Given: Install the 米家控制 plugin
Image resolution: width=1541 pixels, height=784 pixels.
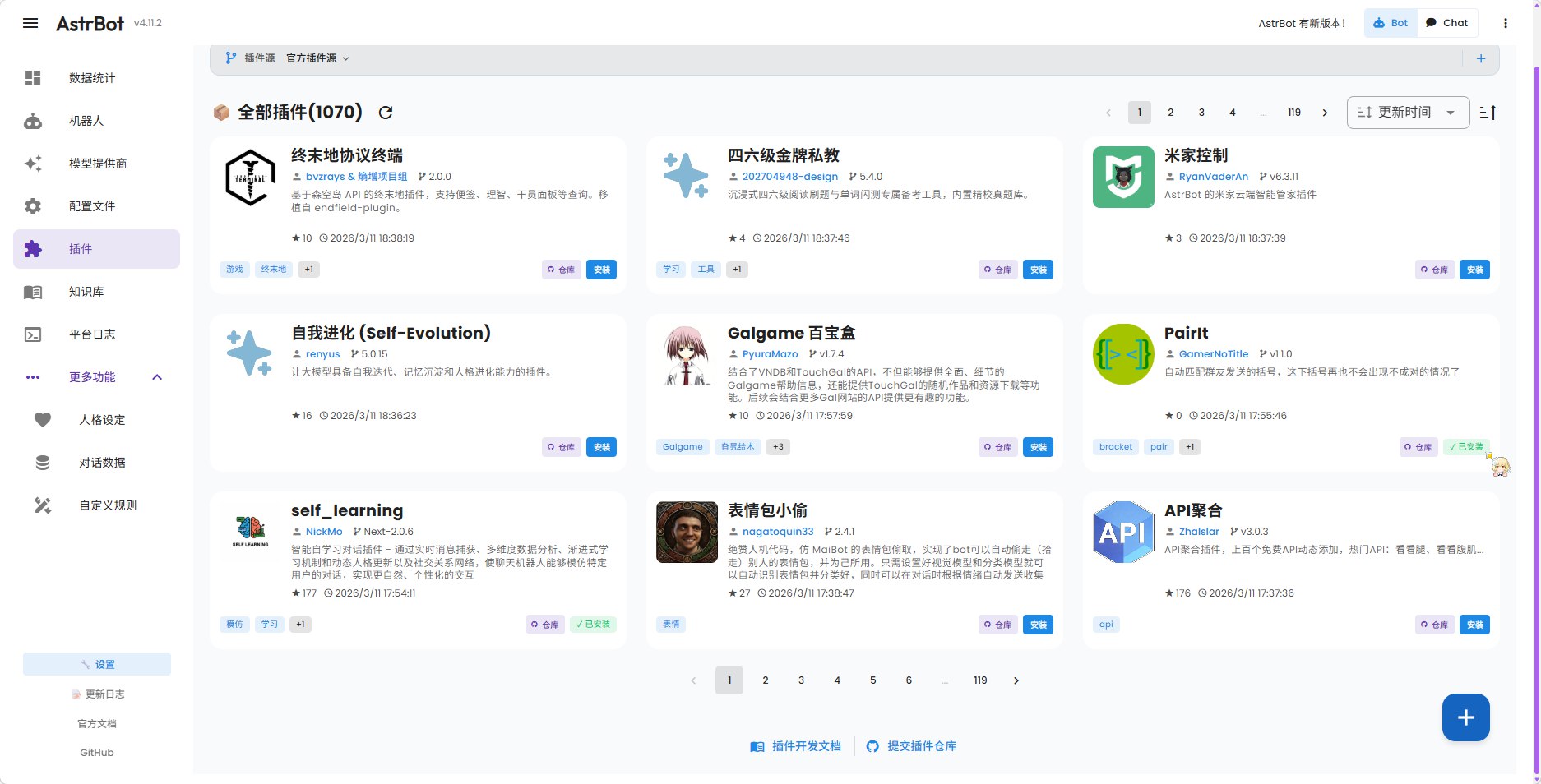Looking at the screenshot, I should (1474, 270).
